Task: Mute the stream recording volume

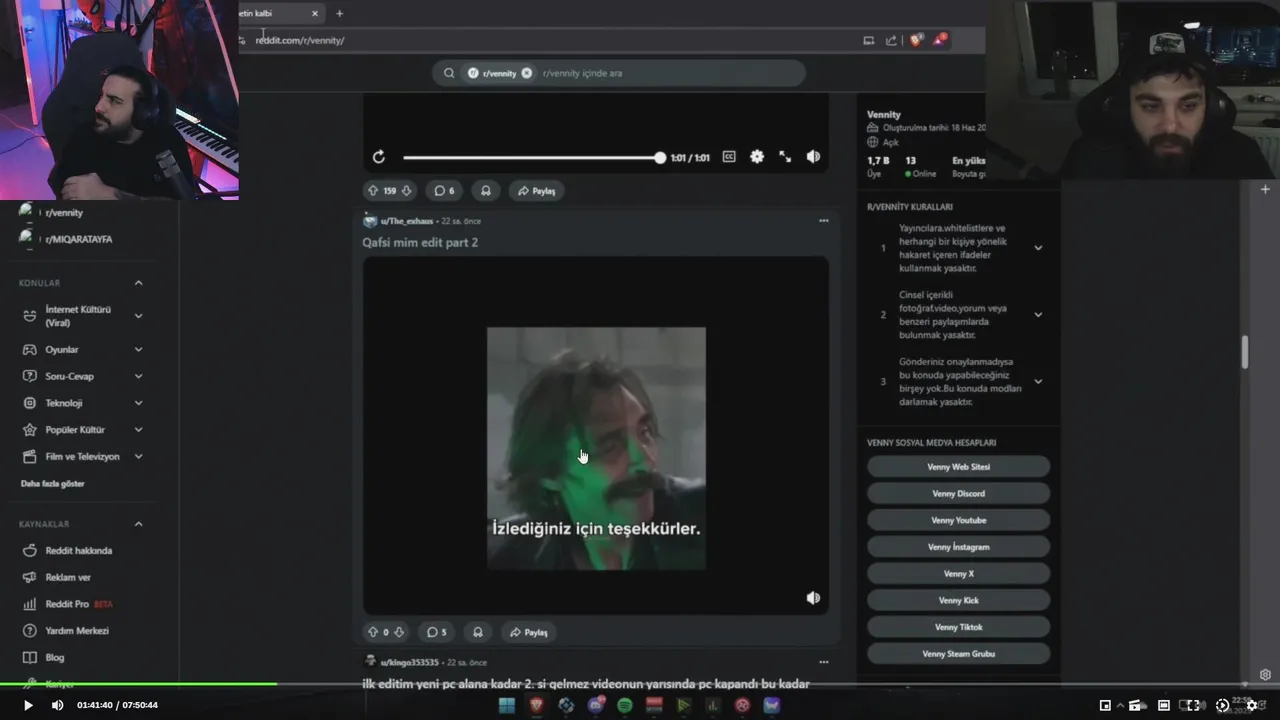Action: tap(57, 705)
